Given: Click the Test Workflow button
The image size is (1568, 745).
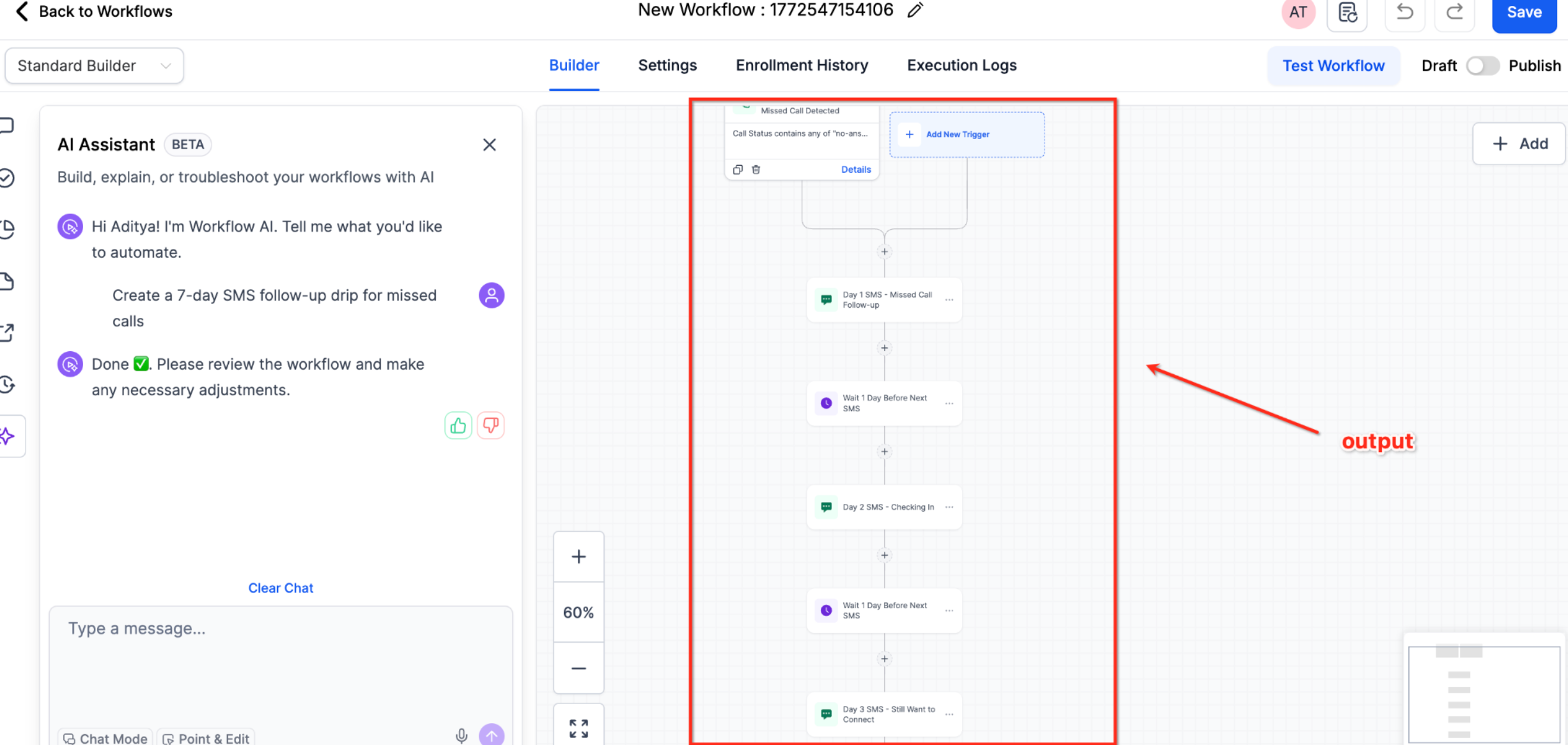Looking at the screenshot, I should coord(1333,66).
